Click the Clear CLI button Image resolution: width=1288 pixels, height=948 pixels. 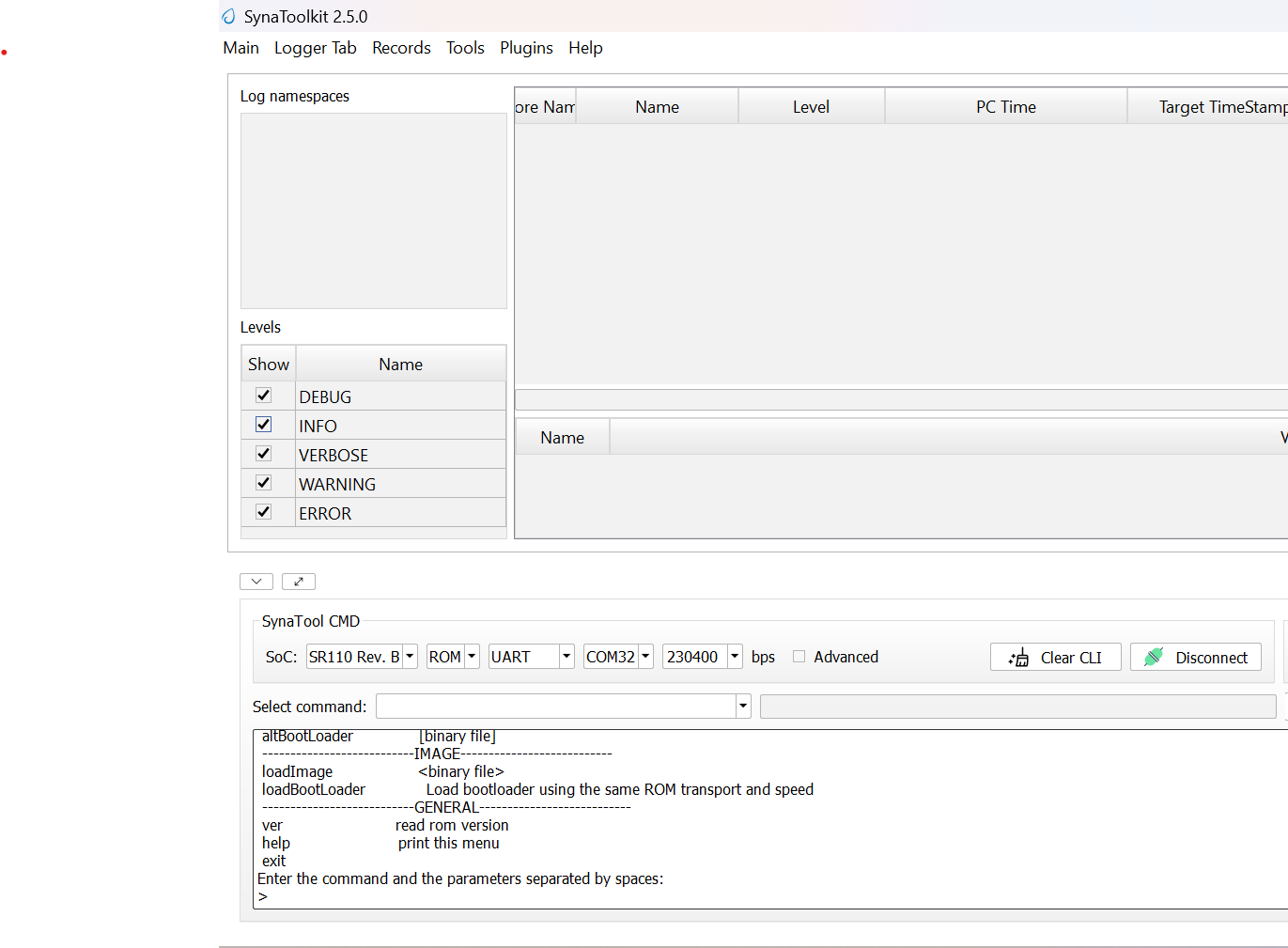pos(1056,657)
